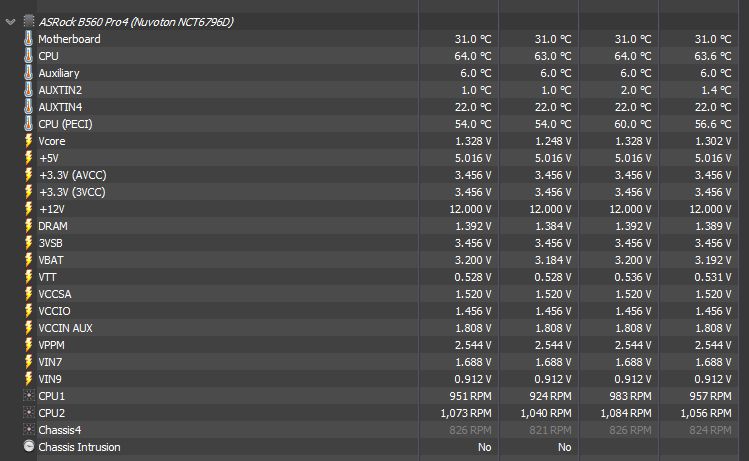This screenshot has width=749, height=461.
Task: Select the ASRock B560 Pro4 (Nuvoton NCT6796D) header
Action: [136, 22]
